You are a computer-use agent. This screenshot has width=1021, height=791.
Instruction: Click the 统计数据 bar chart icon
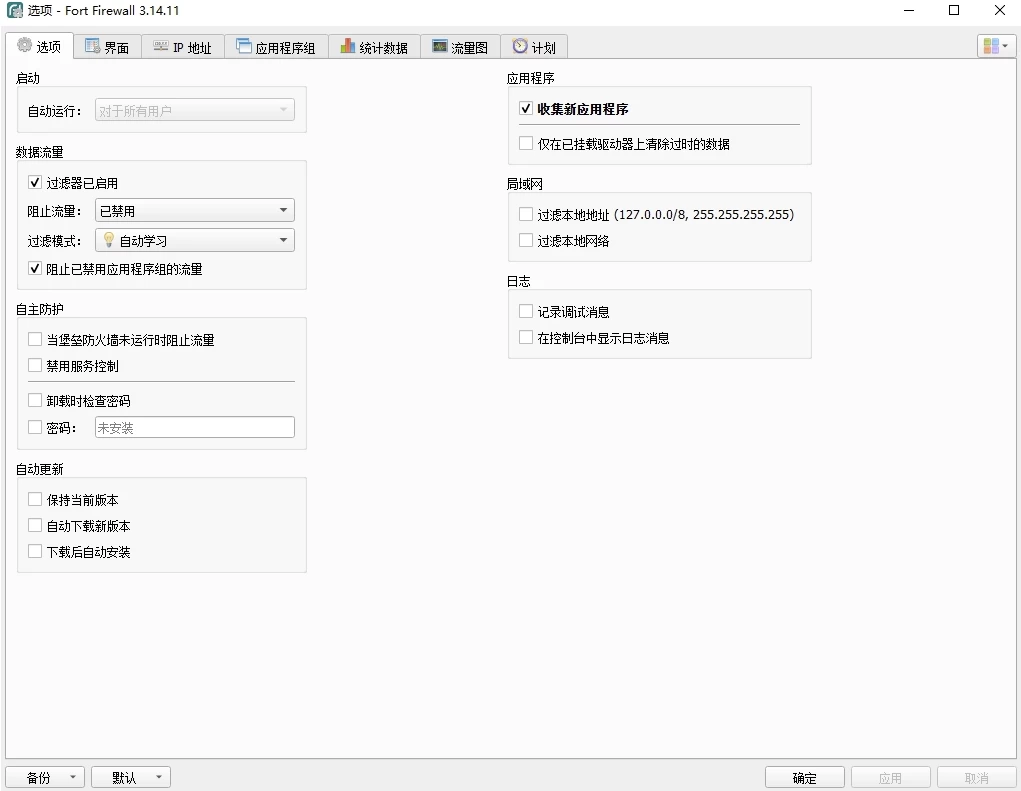point(347,46)
